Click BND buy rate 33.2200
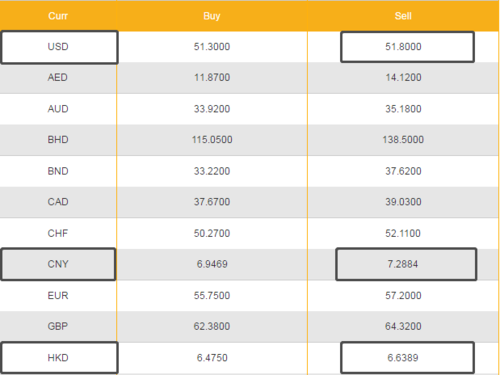500x375 pixels. coord(212,171)
